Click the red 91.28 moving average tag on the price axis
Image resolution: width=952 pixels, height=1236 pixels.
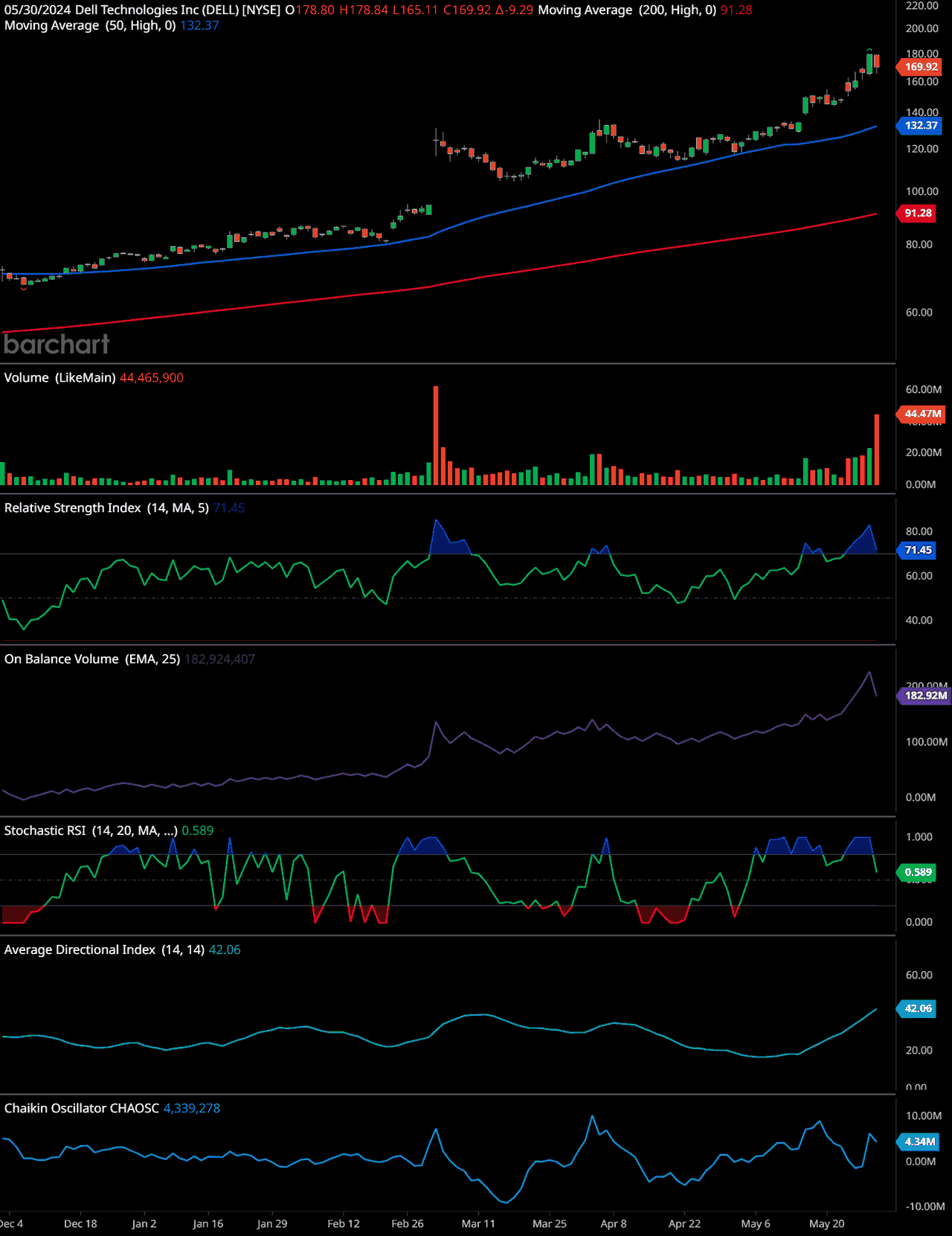pyautogui.click(x=917, y=214)
